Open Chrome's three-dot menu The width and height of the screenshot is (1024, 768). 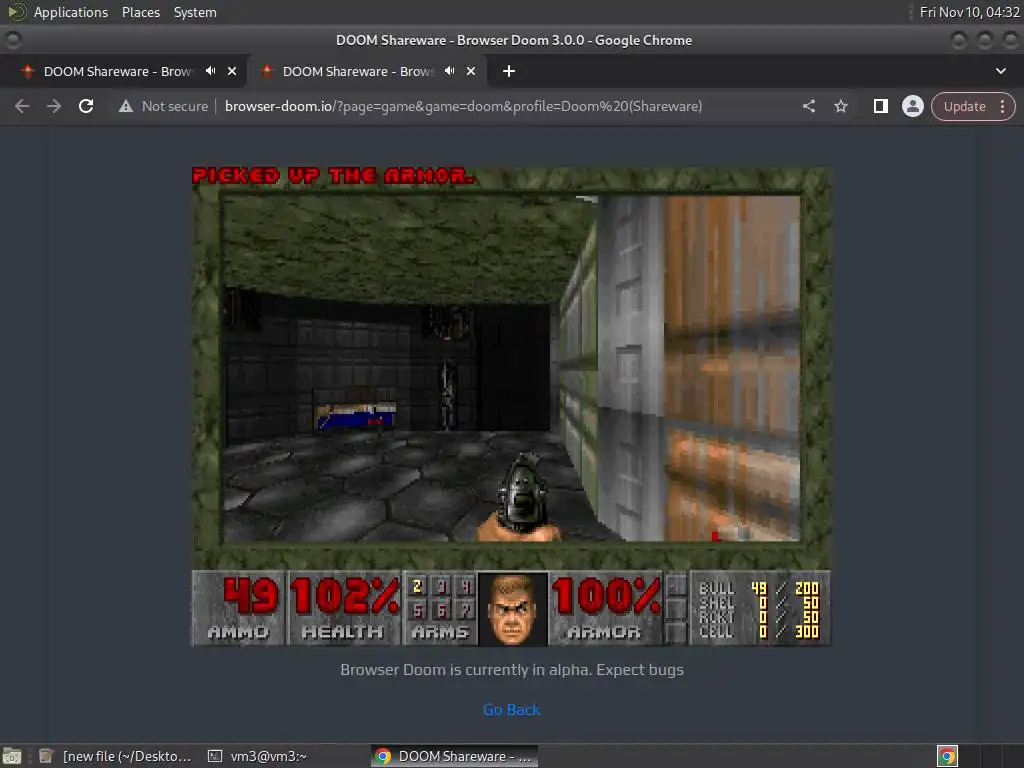[1002, 106]
